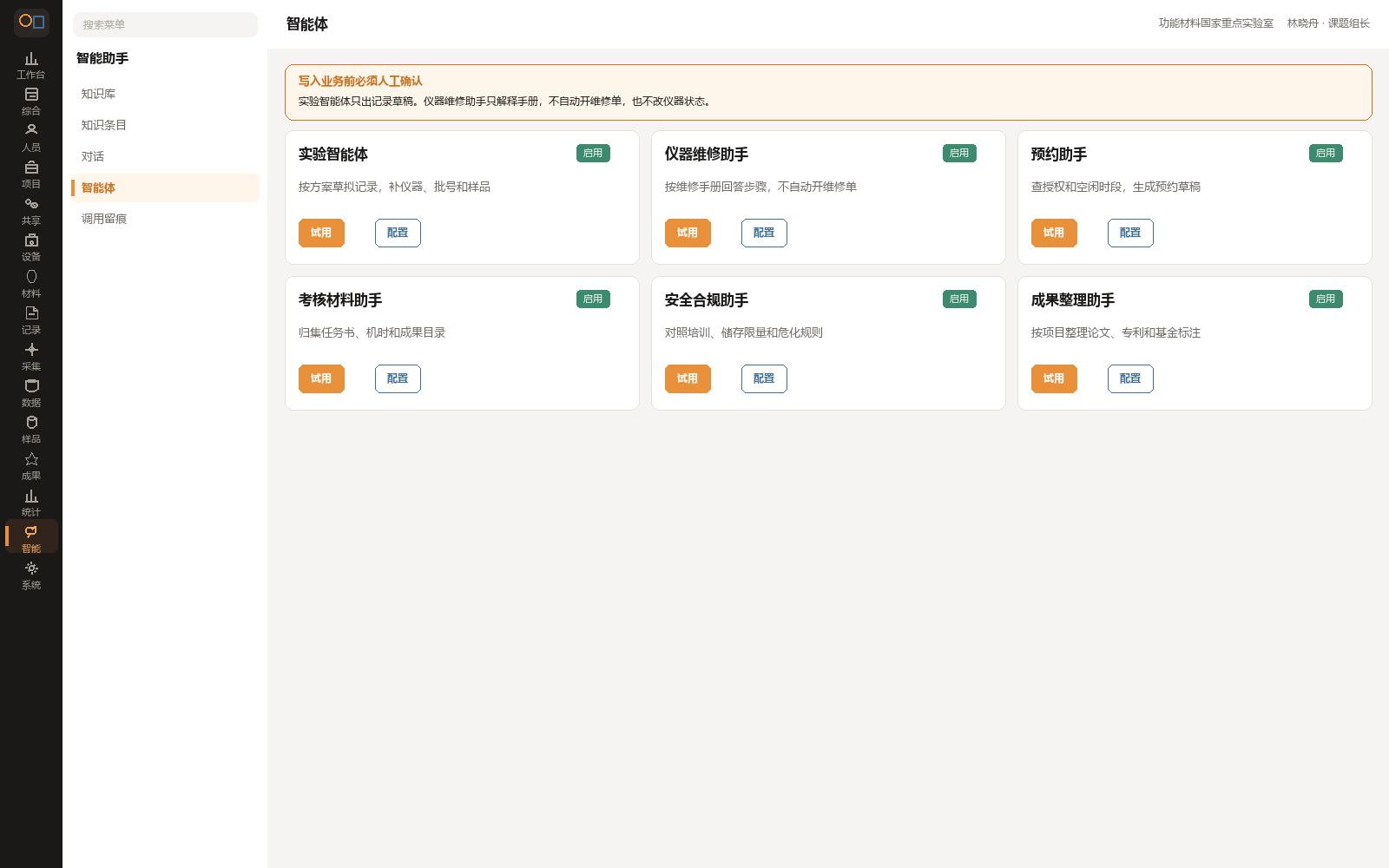Open the 采集 sidebar icon
This screenshot has height=868, width=1389.
coord(31,357)
